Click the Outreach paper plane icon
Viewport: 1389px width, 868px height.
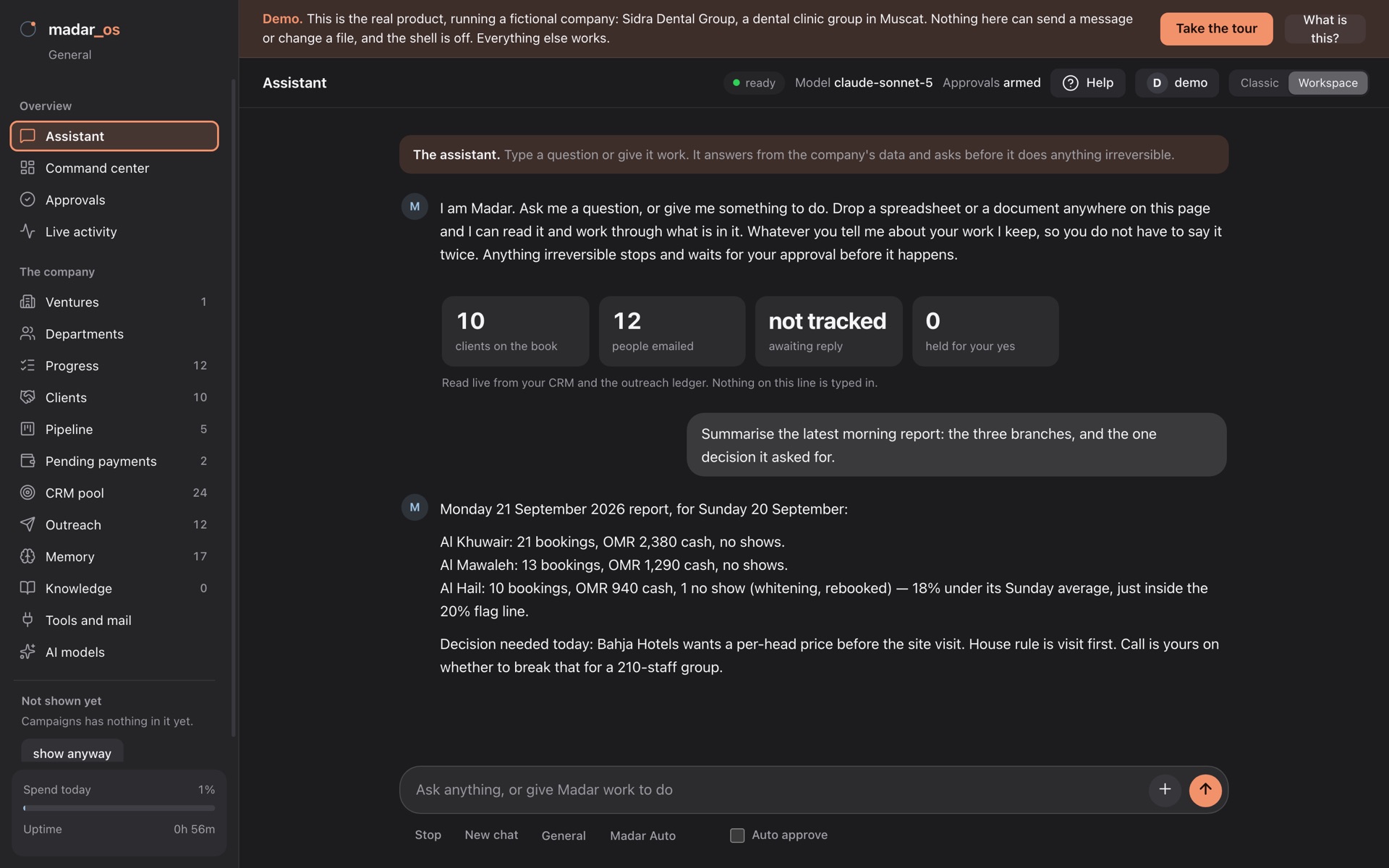[27, 524]
